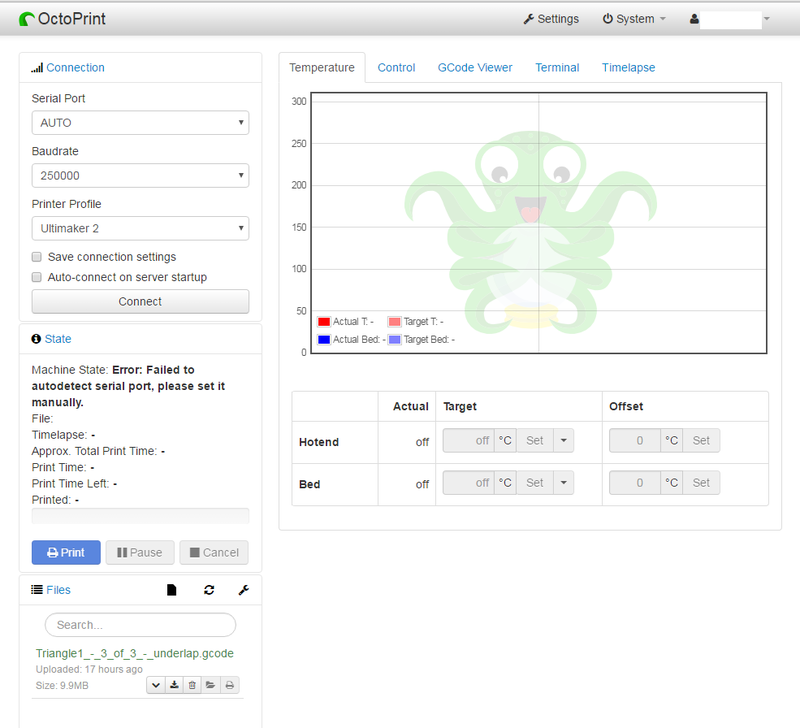Toggle the Files panel header link
Viewport: 800px width, 728px height.
point(59,590)
